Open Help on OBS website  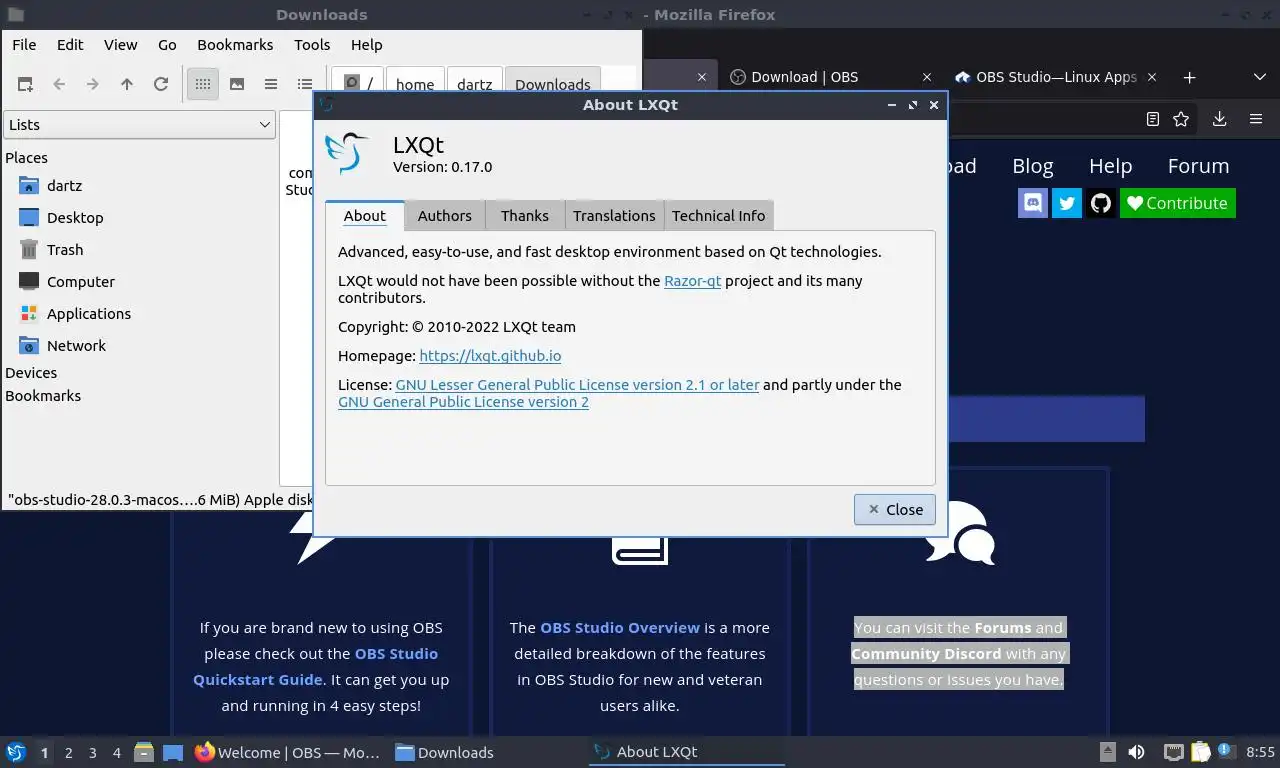pos(1110,166)
